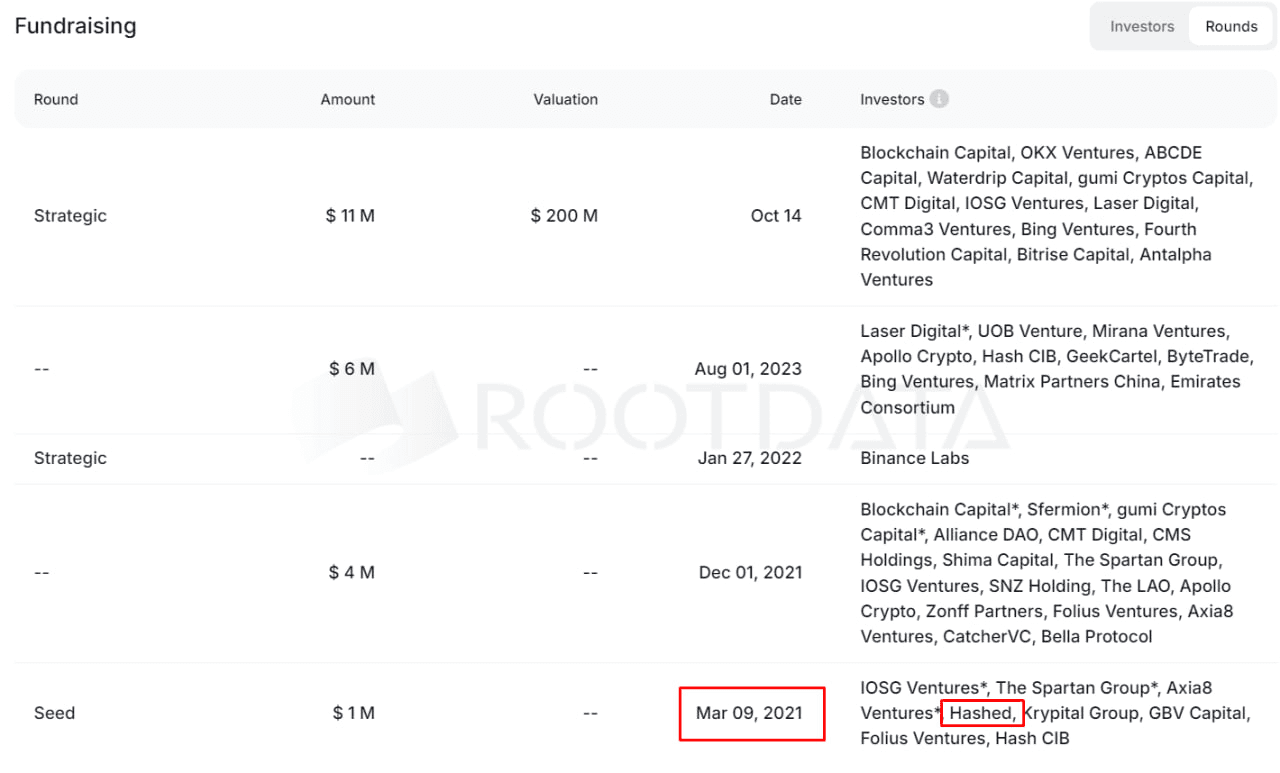Image resolution: width=1280 pixels, height=773 pixels.
Task: Click the Date column header
Action: [x=786, y=99]
